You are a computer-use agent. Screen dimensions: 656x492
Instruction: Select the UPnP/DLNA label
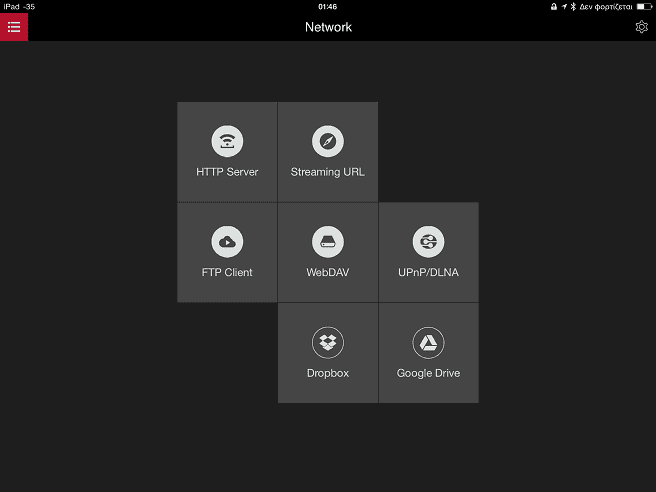[x=428, y=272]
